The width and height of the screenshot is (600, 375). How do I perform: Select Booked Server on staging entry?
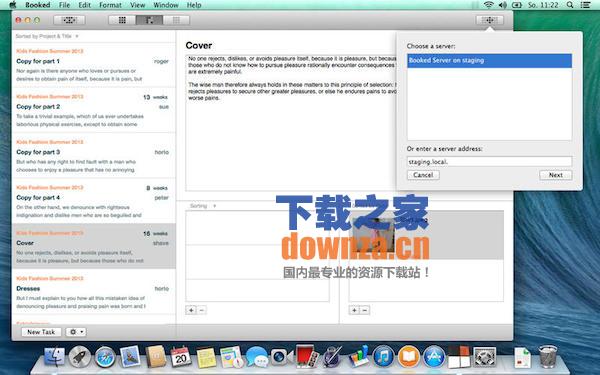click(489, 60)
